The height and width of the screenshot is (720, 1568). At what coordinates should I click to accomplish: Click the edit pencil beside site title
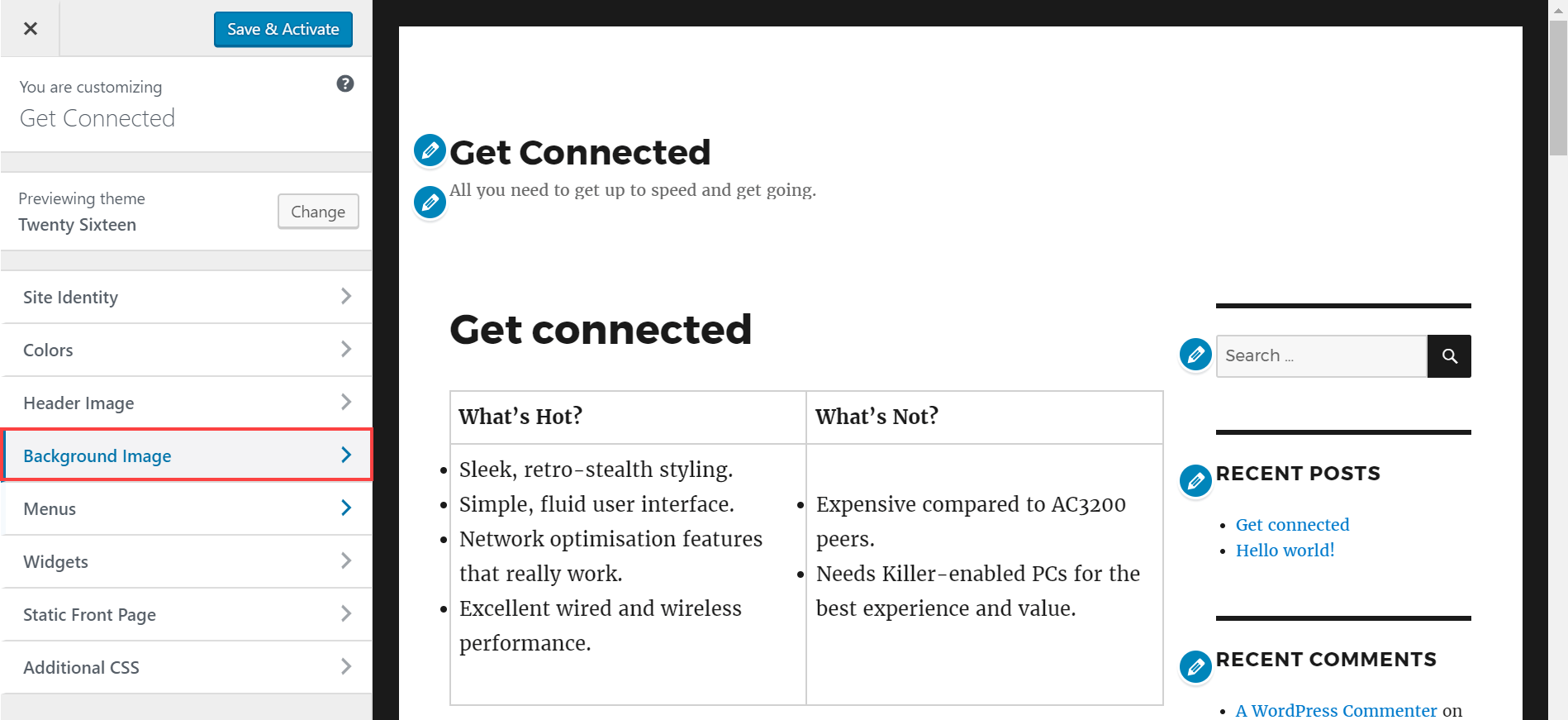(x=430, y=150)
